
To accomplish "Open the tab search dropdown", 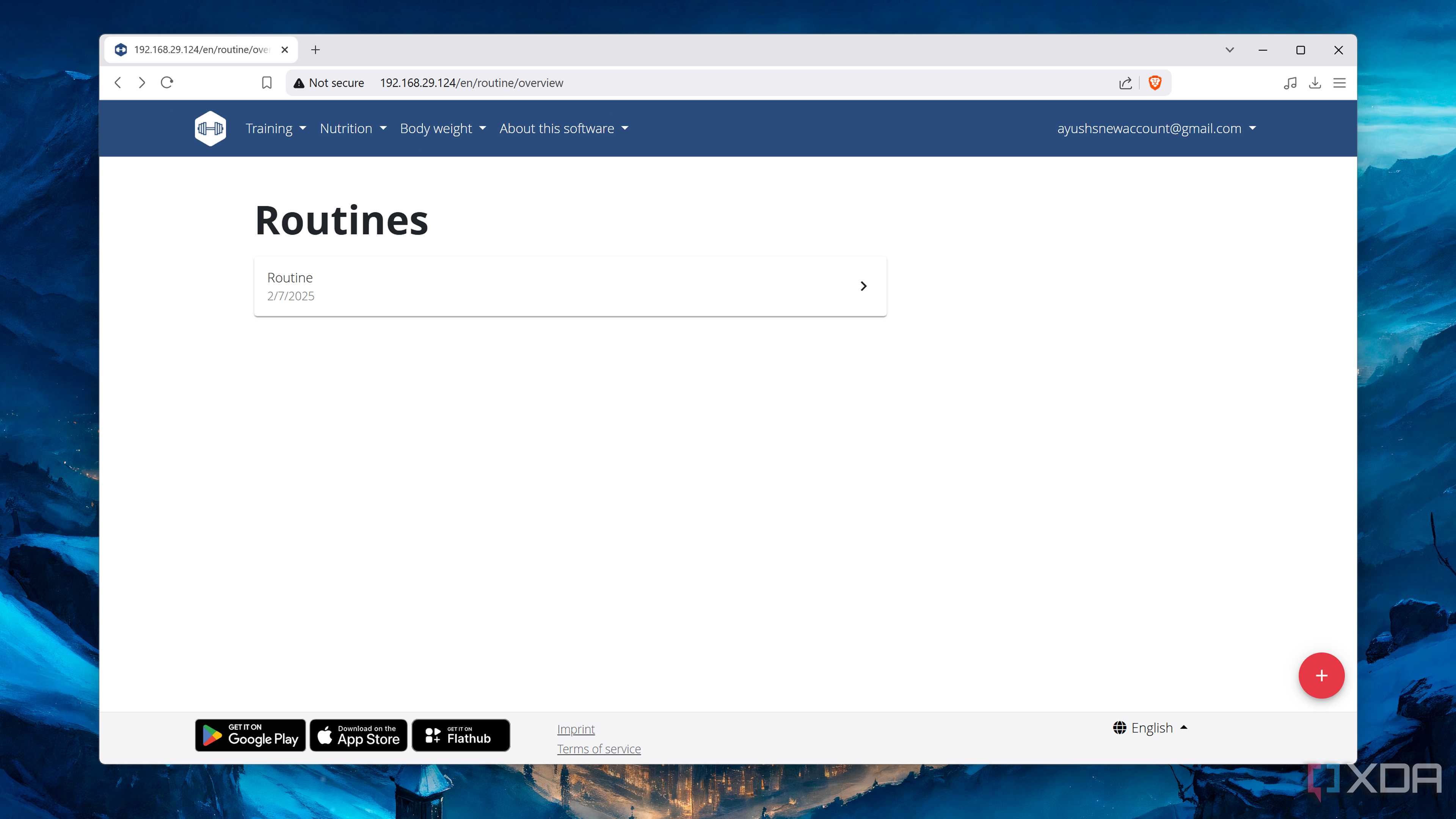I will click(x=1229, y=50).
